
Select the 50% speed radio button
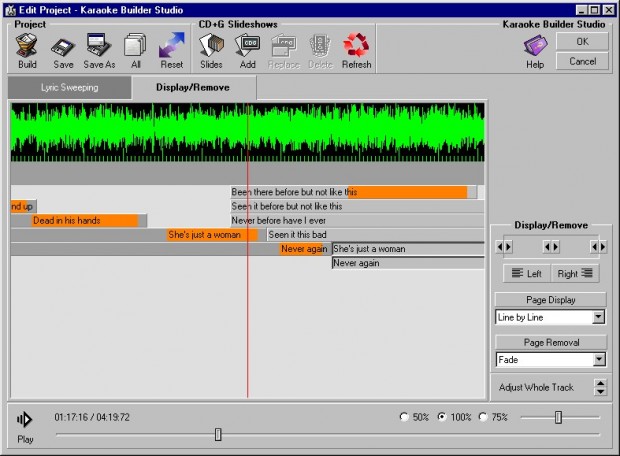pyautogui.click(x=404, y=417)
